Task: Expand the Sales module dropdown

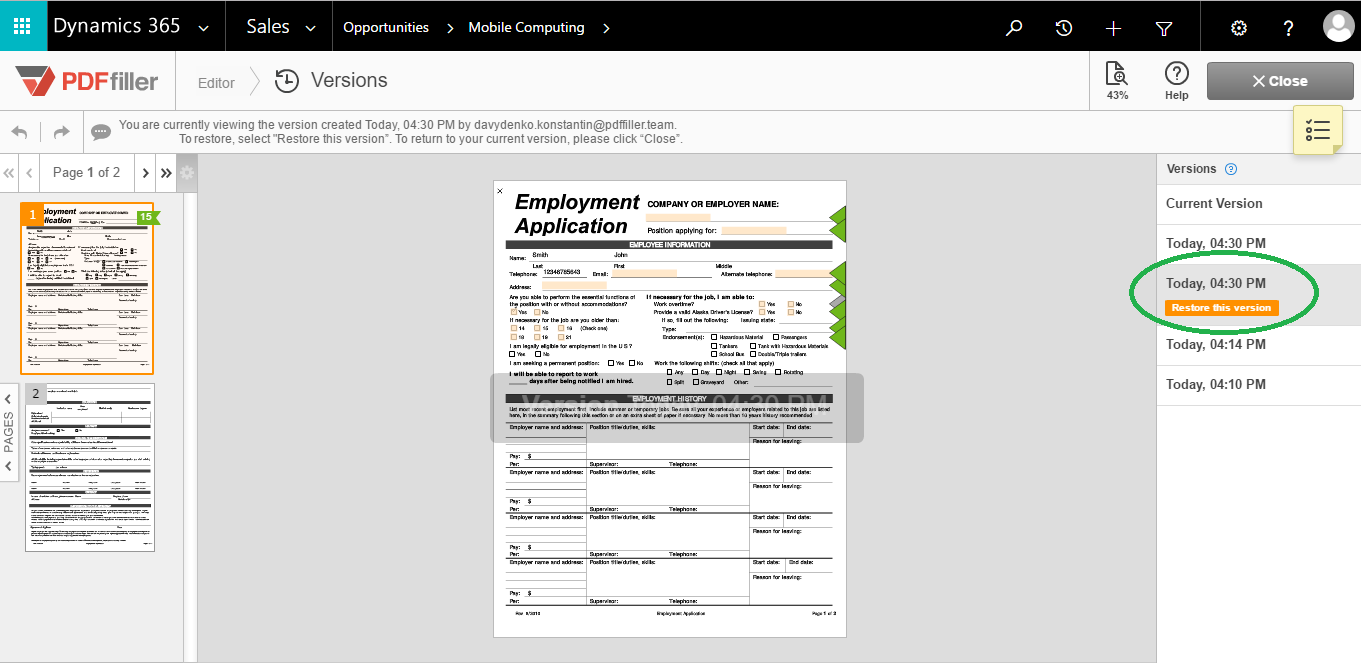Action: (x=310, y=28)
